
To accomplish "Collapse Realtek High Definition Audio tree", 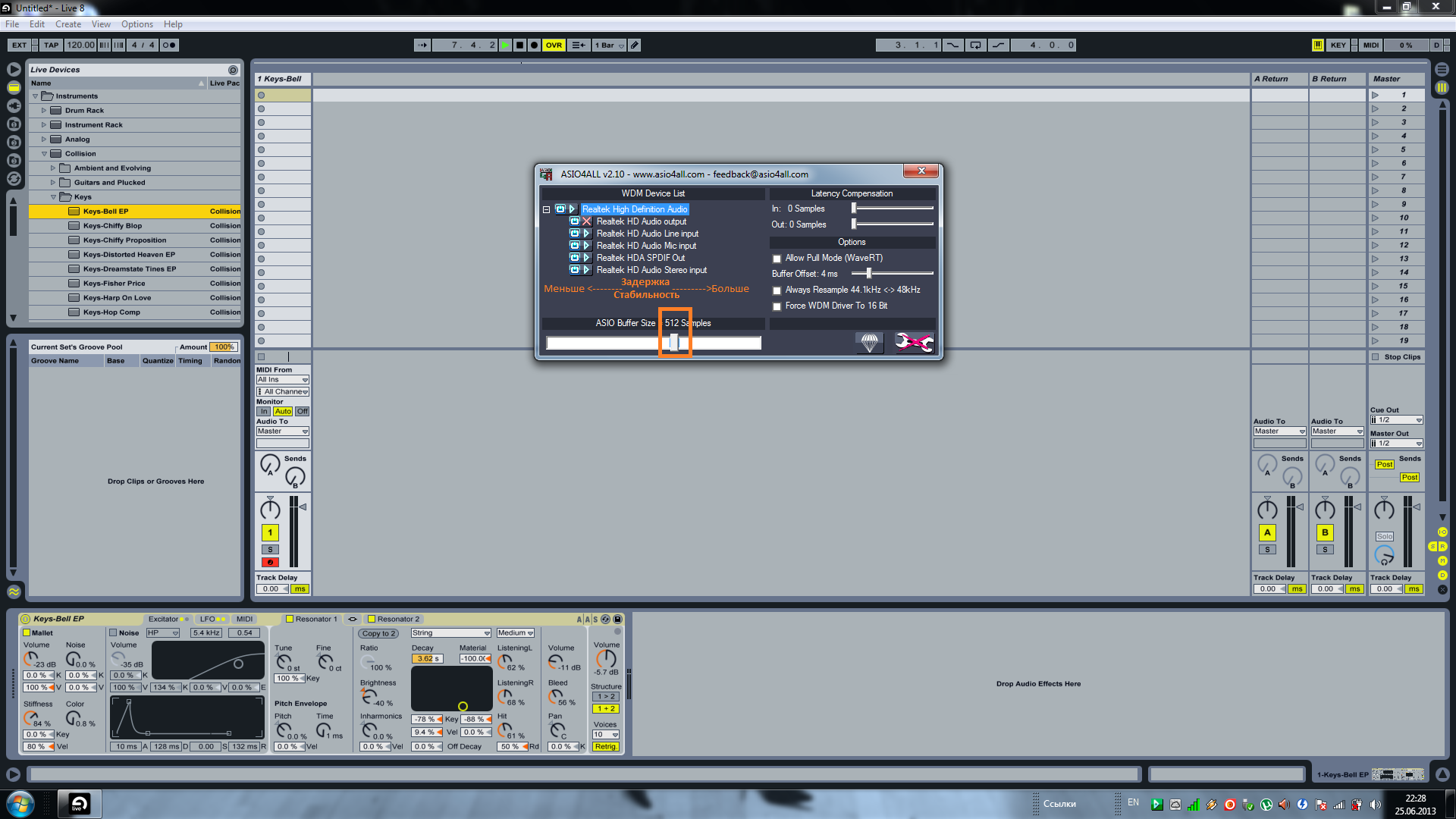I will click(546, 210).
